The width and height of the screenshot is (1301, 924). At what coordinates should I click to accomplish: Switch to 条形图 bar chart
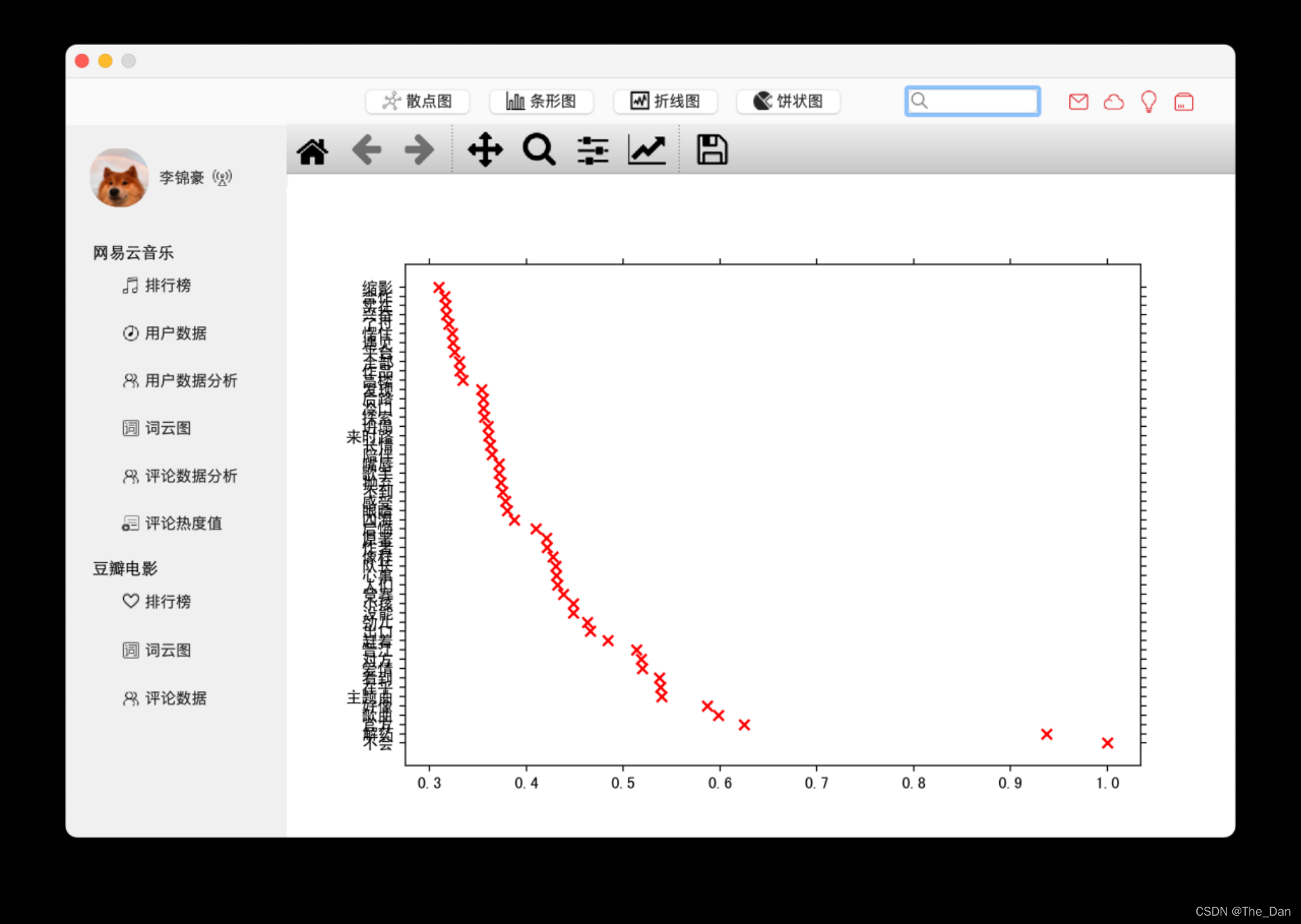(x=541, y=101)
